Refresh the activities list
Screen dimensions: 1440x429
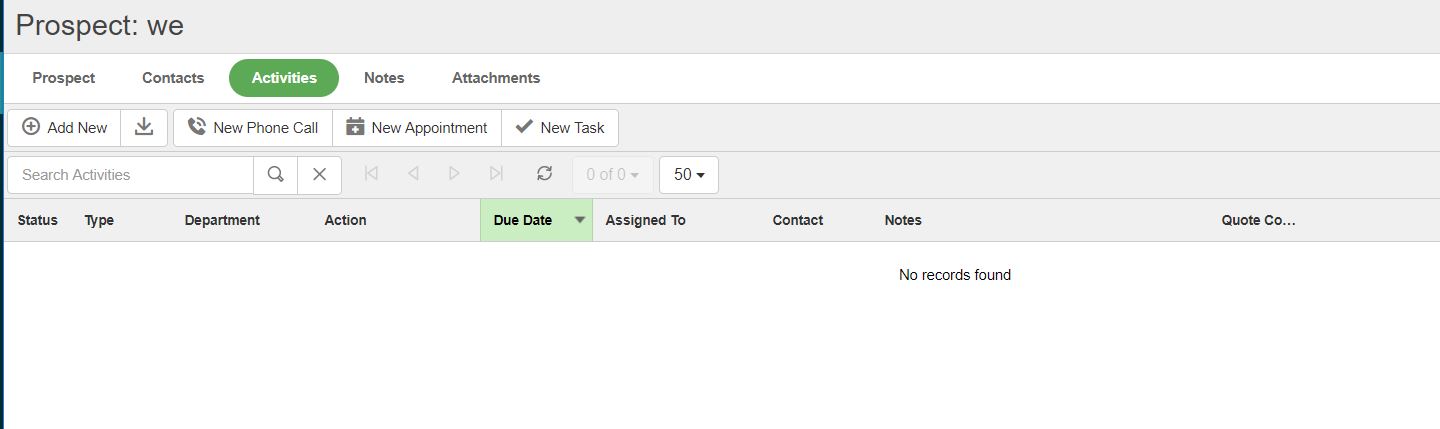pyautogui.click(x=544, y=174)
